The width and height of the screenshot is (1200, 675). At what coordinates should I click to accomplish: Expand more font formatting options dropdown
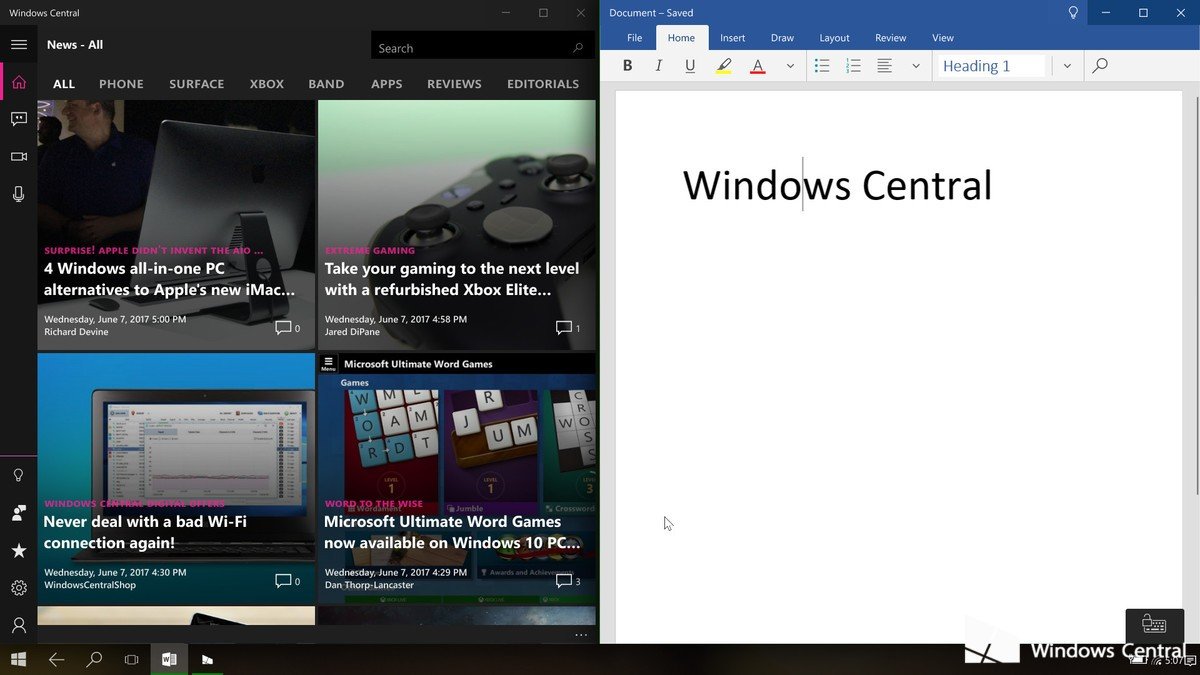pyautogui.click(x=790, y=66)
